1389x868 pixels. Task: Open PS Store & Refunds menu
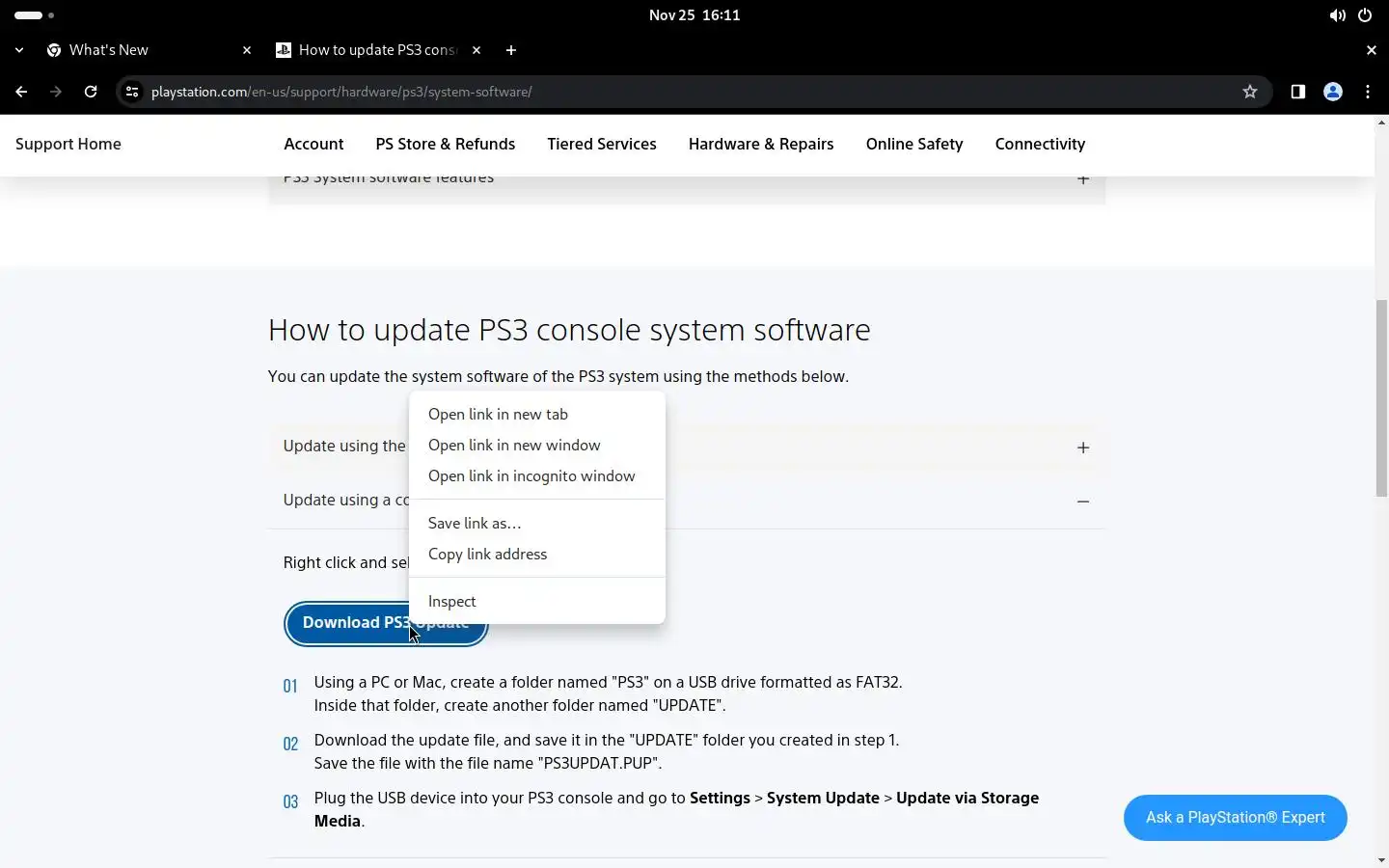(446, 144)
